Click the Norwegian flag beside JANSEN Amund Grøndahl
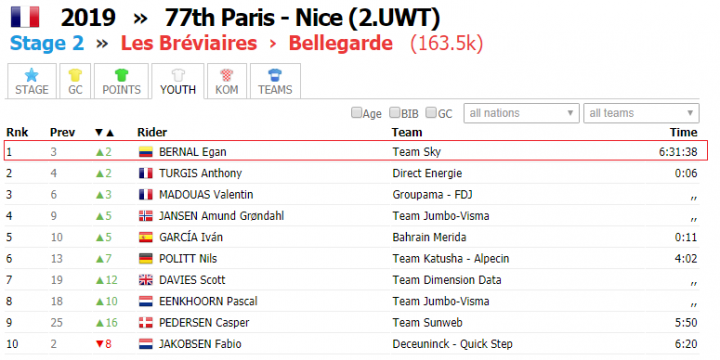Viewport: 720px width, 360px height. [146, 216]
